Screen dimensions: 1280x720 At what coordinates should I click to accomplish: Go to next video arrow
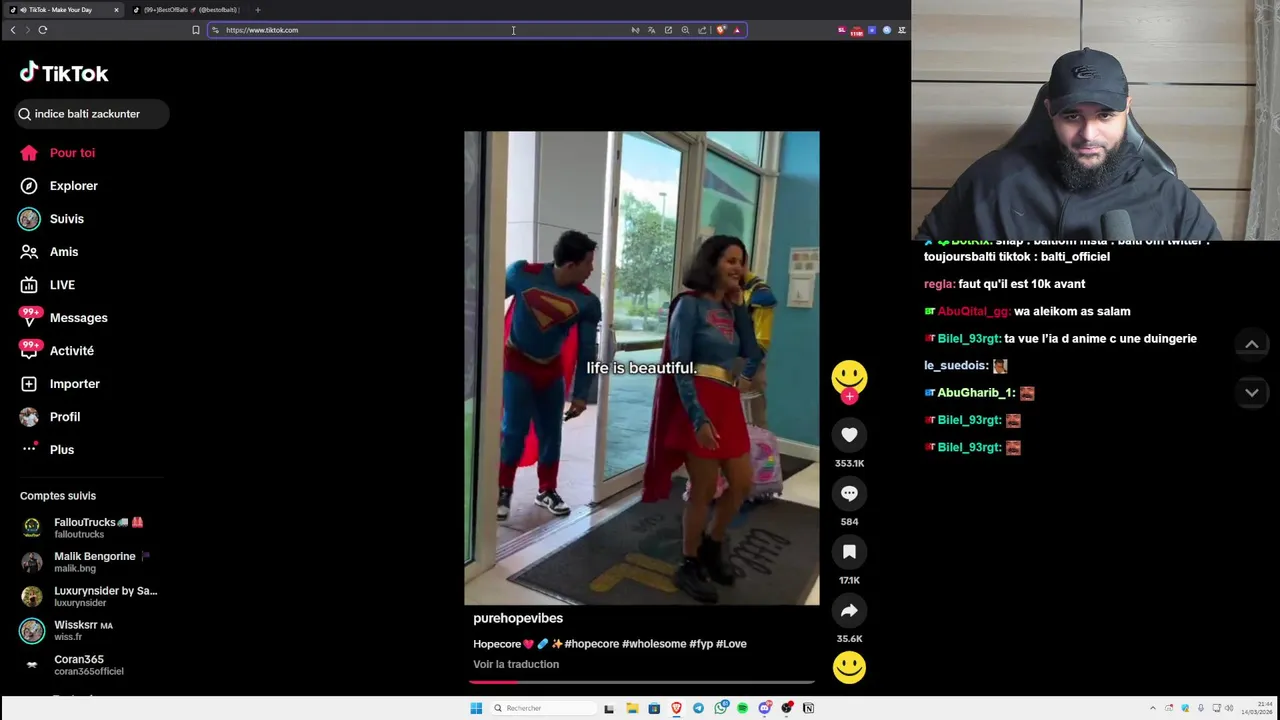click(1251, 393)
